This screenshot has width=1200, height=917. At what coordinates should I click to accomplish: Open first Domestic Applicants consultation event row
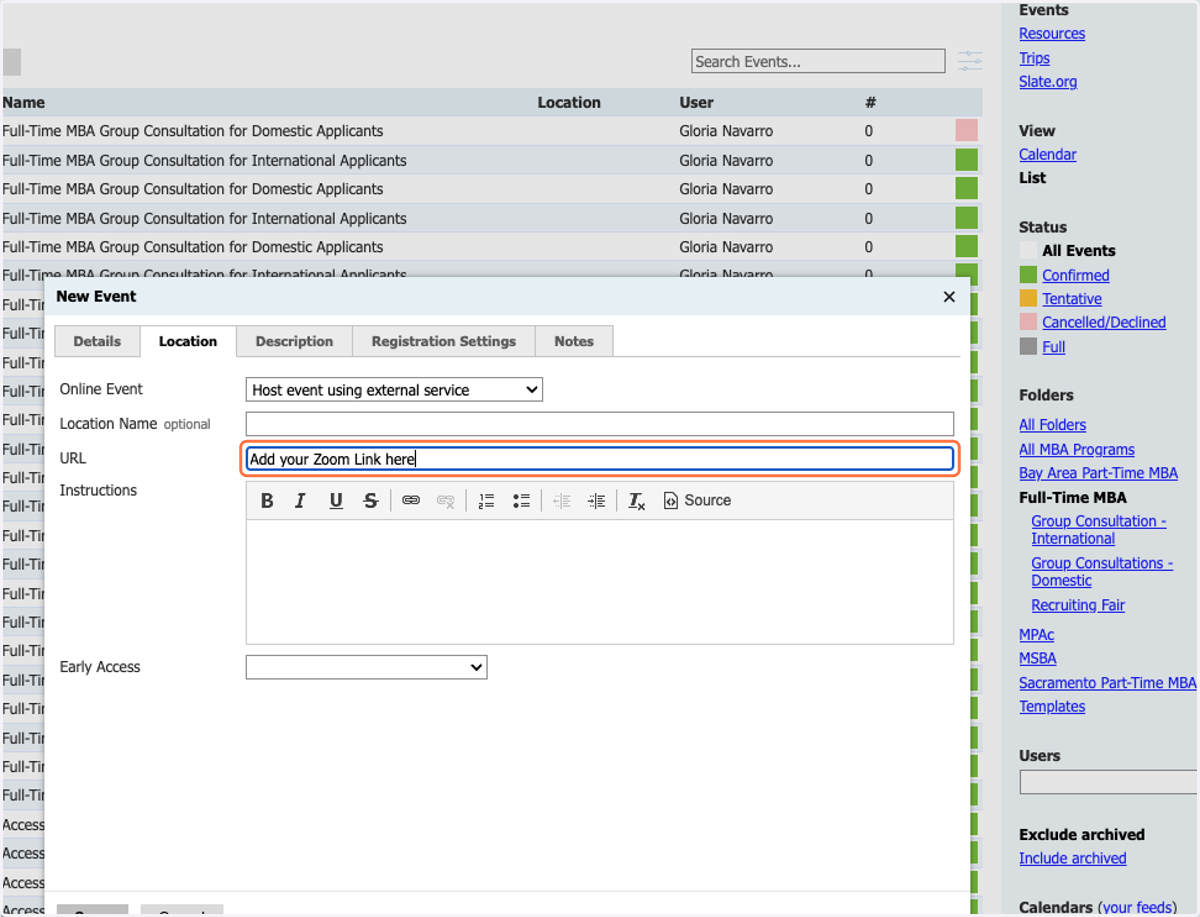pos(490,131)
